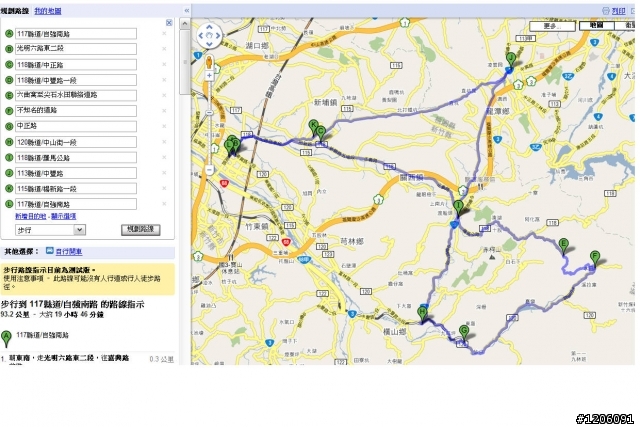
Task: Close the route planner box with the blue X
Action: [169, 22]
